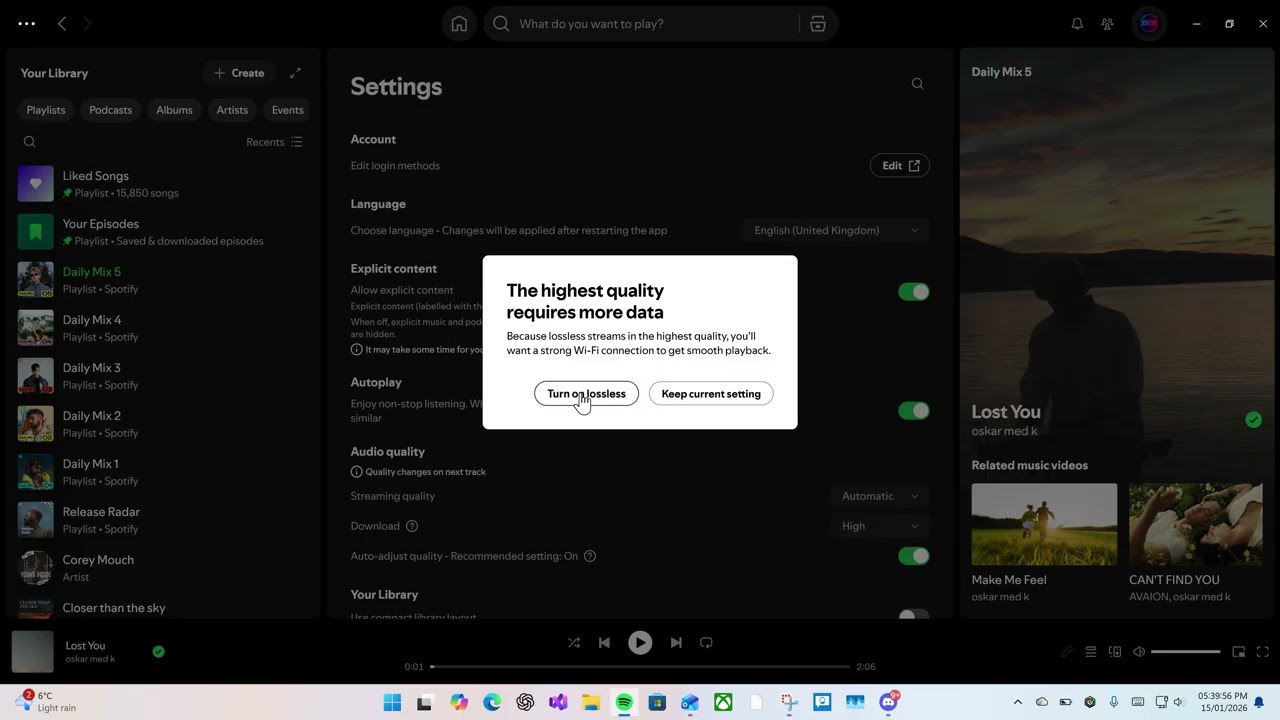Skip to the next track
Image resolution: width=1280 pixels, height=720 pixels.
pyautogui.click(x=676, y=643)
